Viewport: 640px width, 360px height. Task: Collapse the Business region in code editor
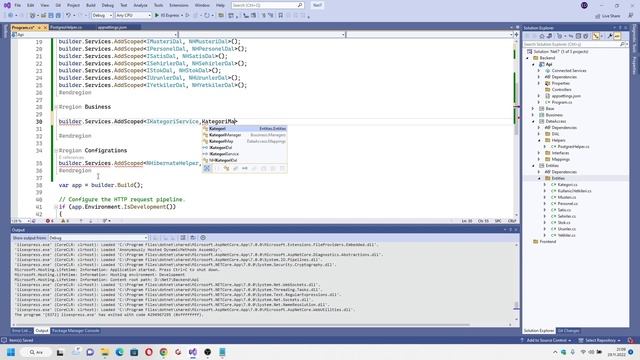pos(56,107)
